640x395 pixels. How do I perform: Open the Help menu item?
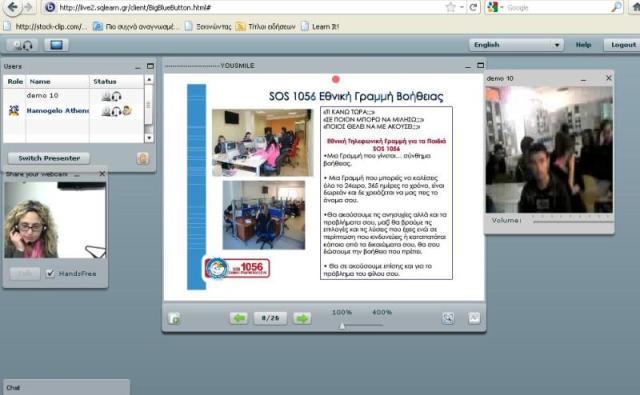[584, 45]
